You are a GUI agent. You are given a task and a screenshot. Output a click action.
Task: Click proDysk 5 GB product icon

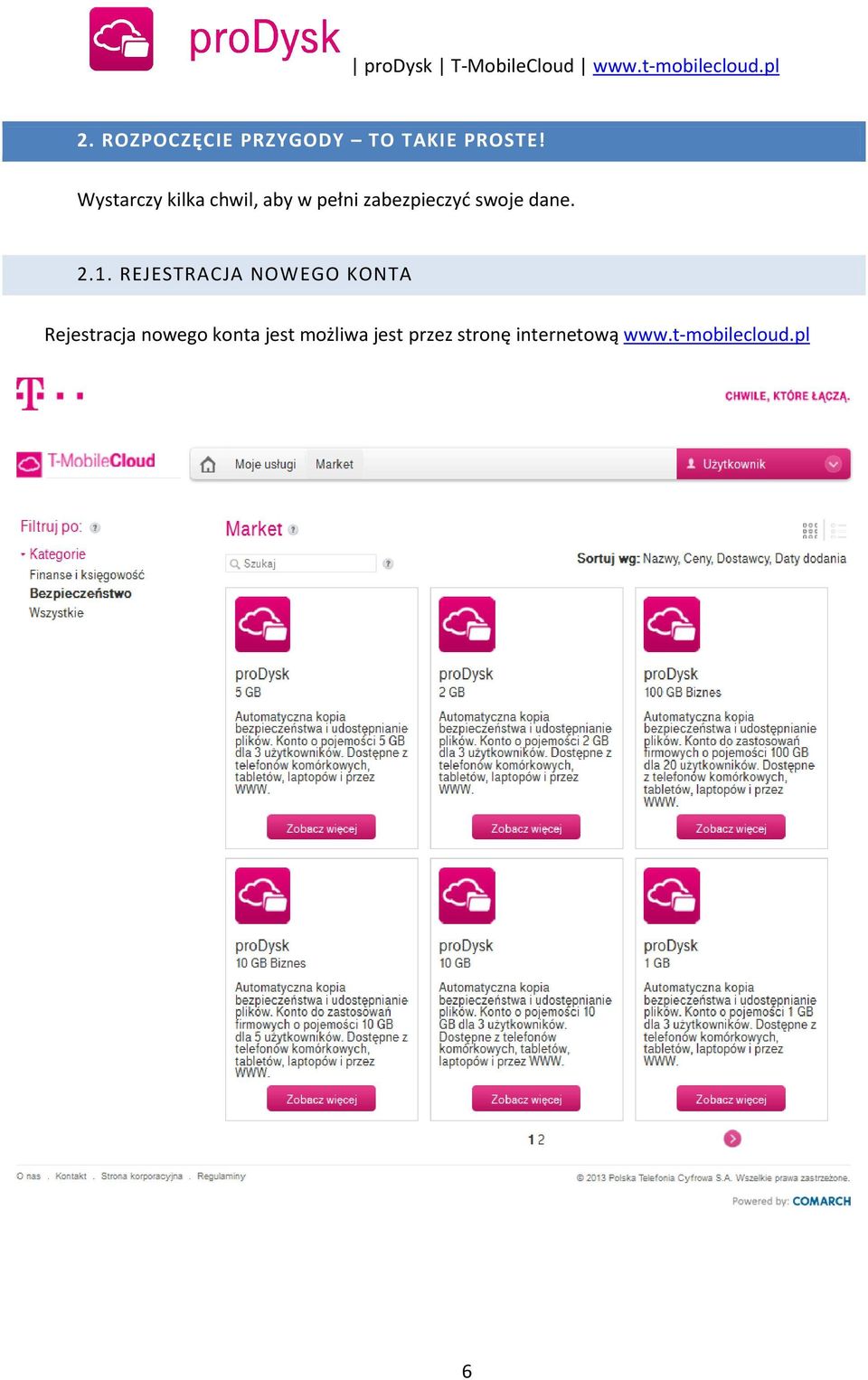tap(263, 624)
